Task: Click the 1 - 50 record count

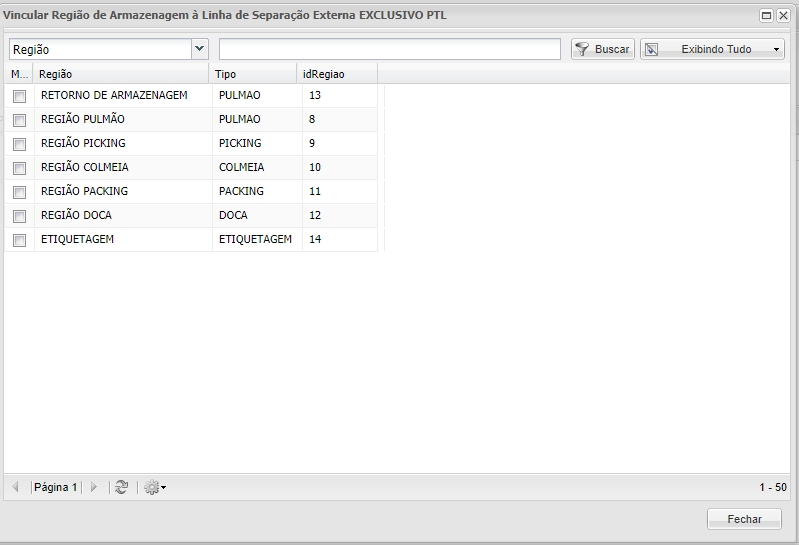Action: [773, 487]
